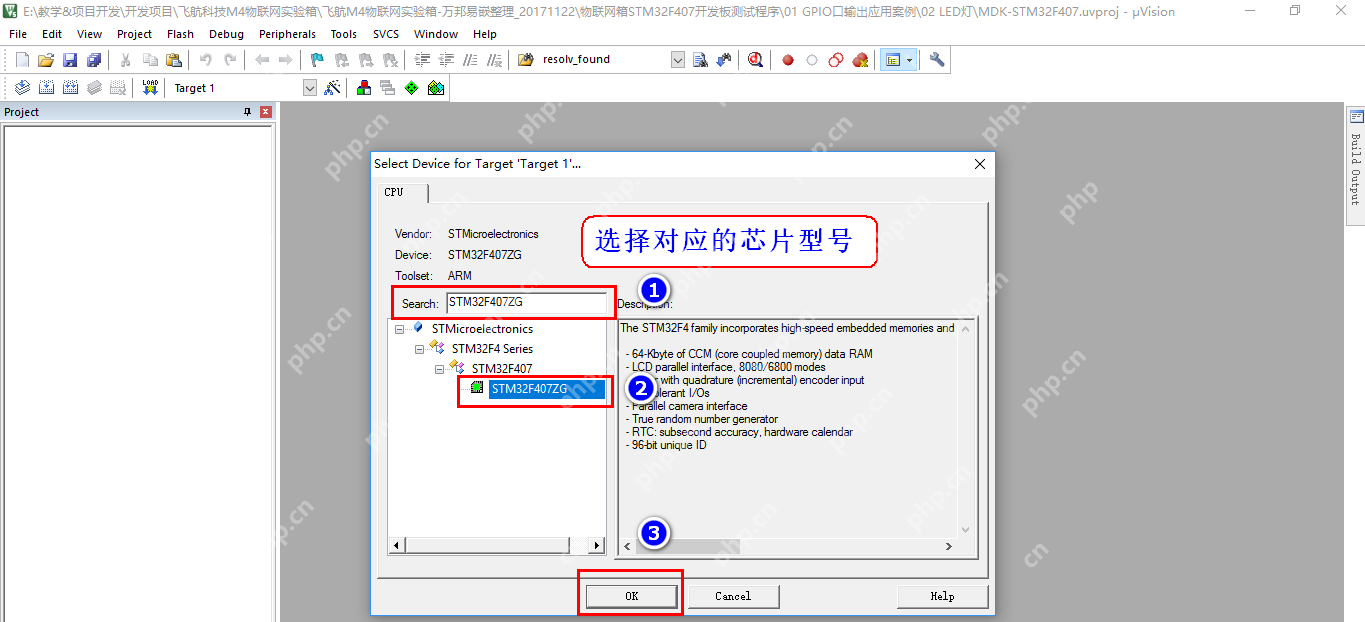The width and height of the screenshot is (1365, 622).
Task: Open Configuration wrench icon
Action: click(937, 60)
